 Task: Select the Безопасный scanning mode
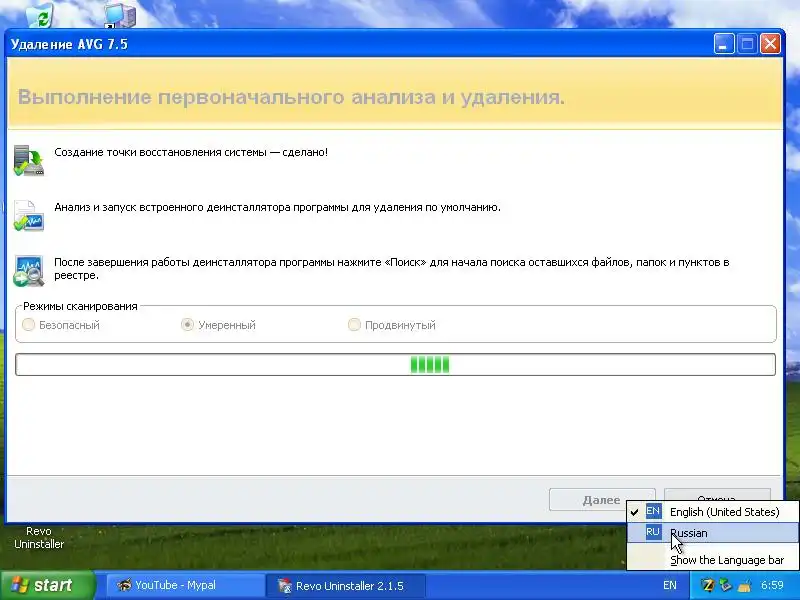[61, 325]
